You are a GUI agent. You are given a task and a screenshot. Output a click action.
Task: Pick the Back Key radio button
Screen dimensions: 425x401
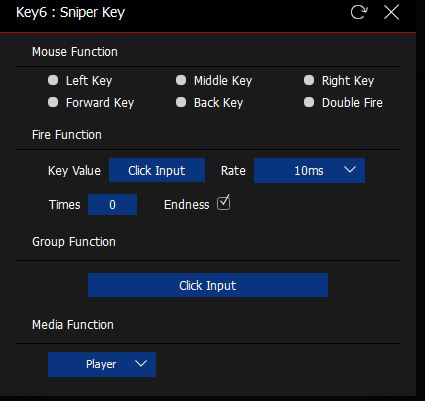point(181,102)
